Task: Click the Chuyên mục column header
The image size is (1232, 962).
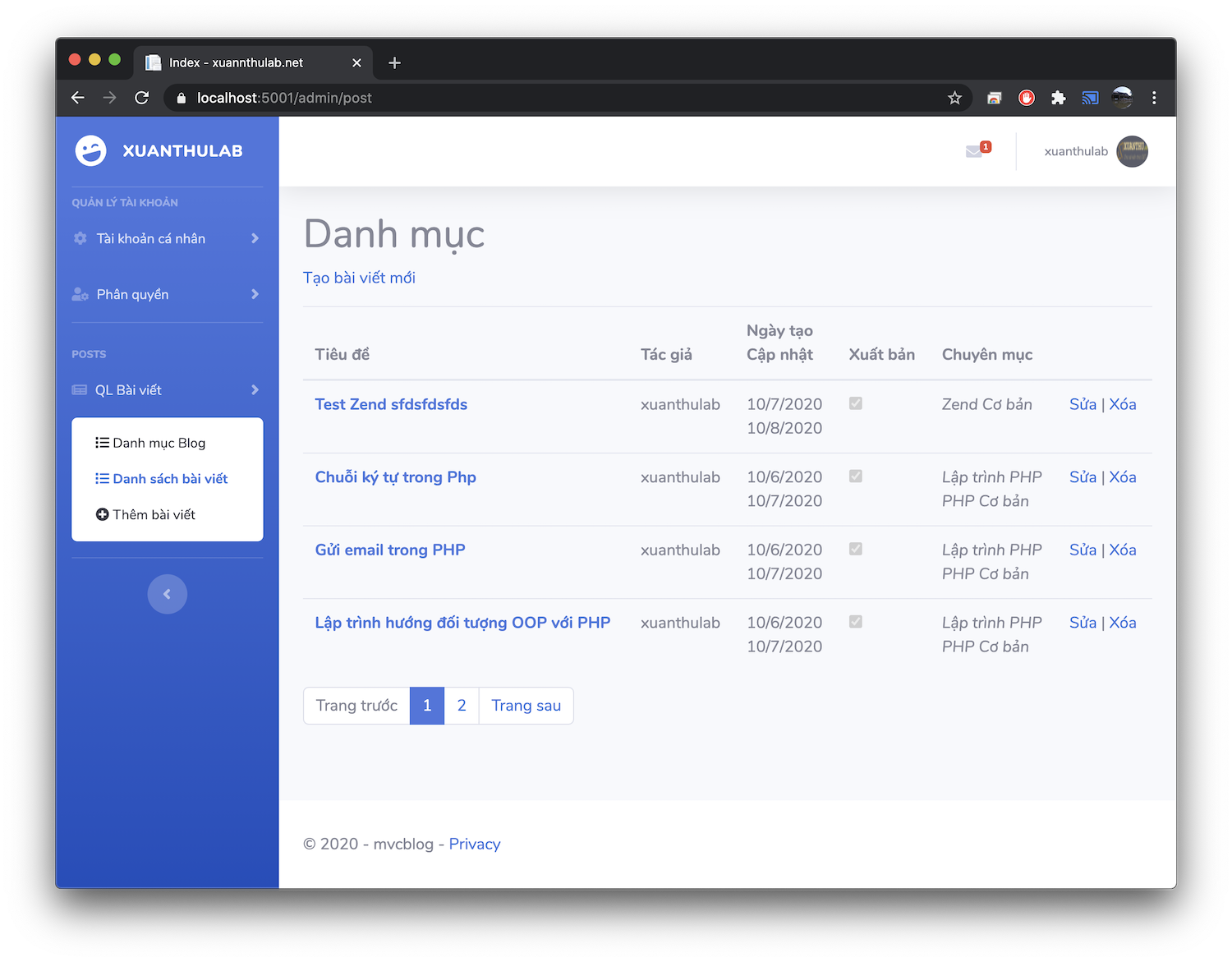Action: 987,354
